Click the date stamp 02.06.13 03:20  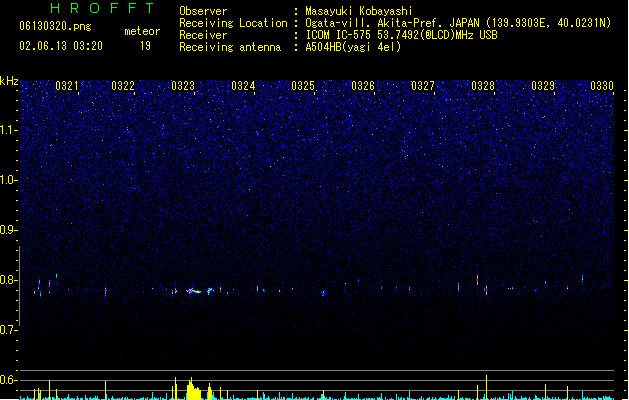click(61, 46)
